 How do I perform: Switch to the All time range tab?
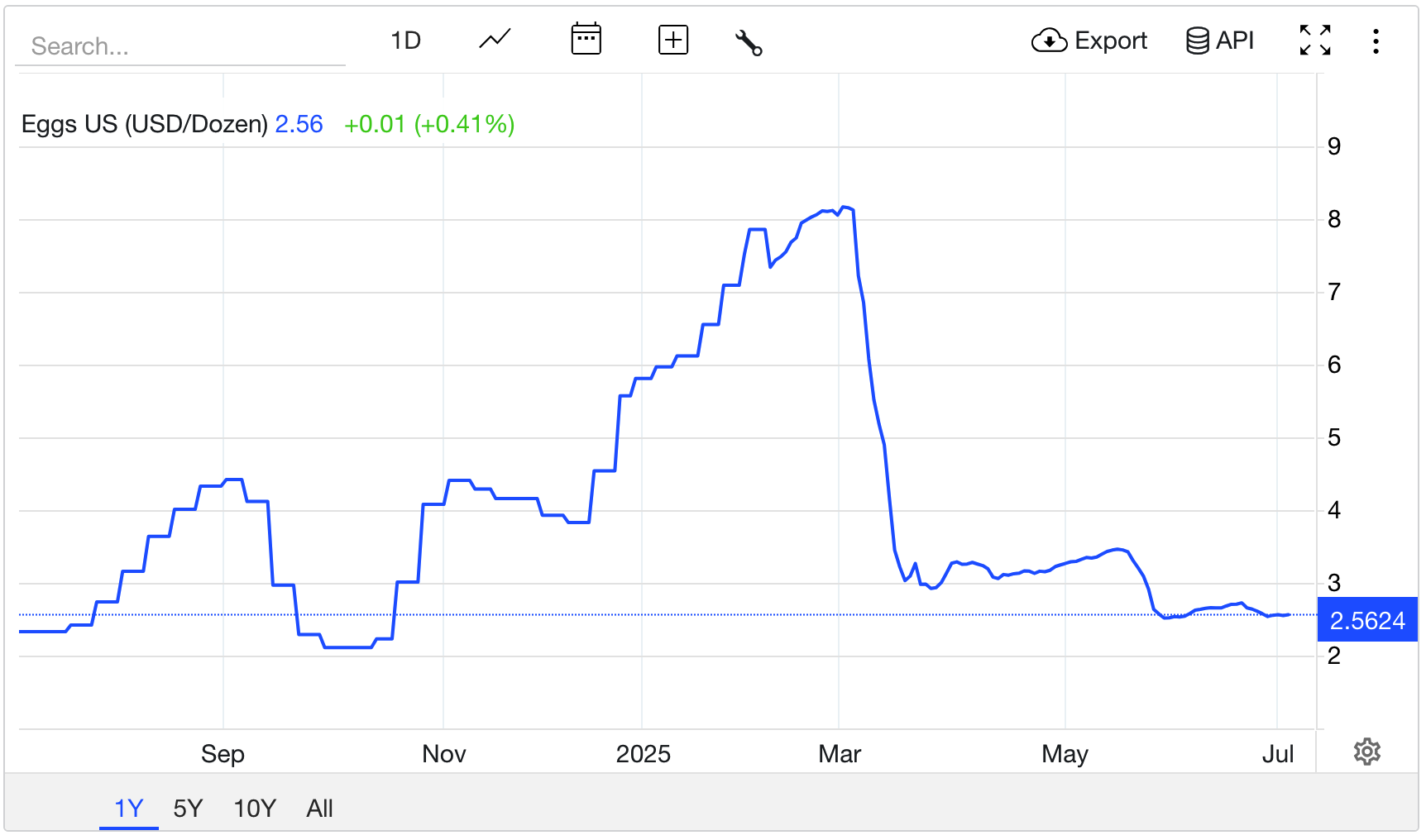[319, 808]
